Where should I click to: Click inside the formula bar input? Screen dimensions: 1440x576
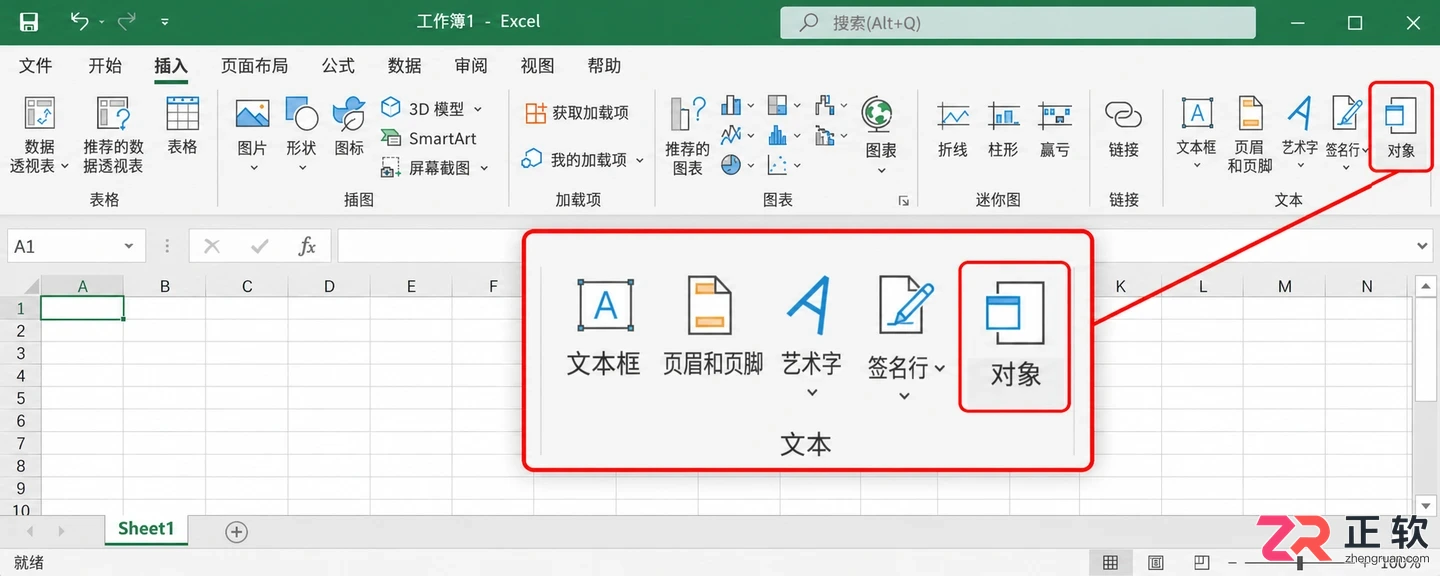pyautogui.click(x=872, y=246)
